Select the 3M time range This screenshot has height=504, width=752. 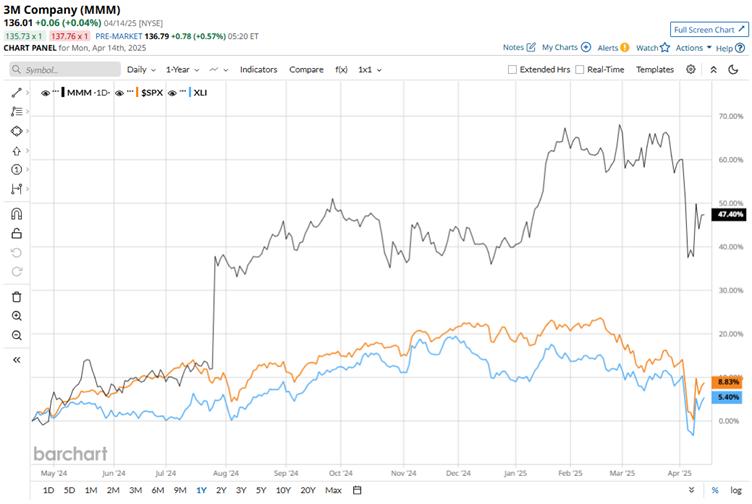click(x=136, y=490)
